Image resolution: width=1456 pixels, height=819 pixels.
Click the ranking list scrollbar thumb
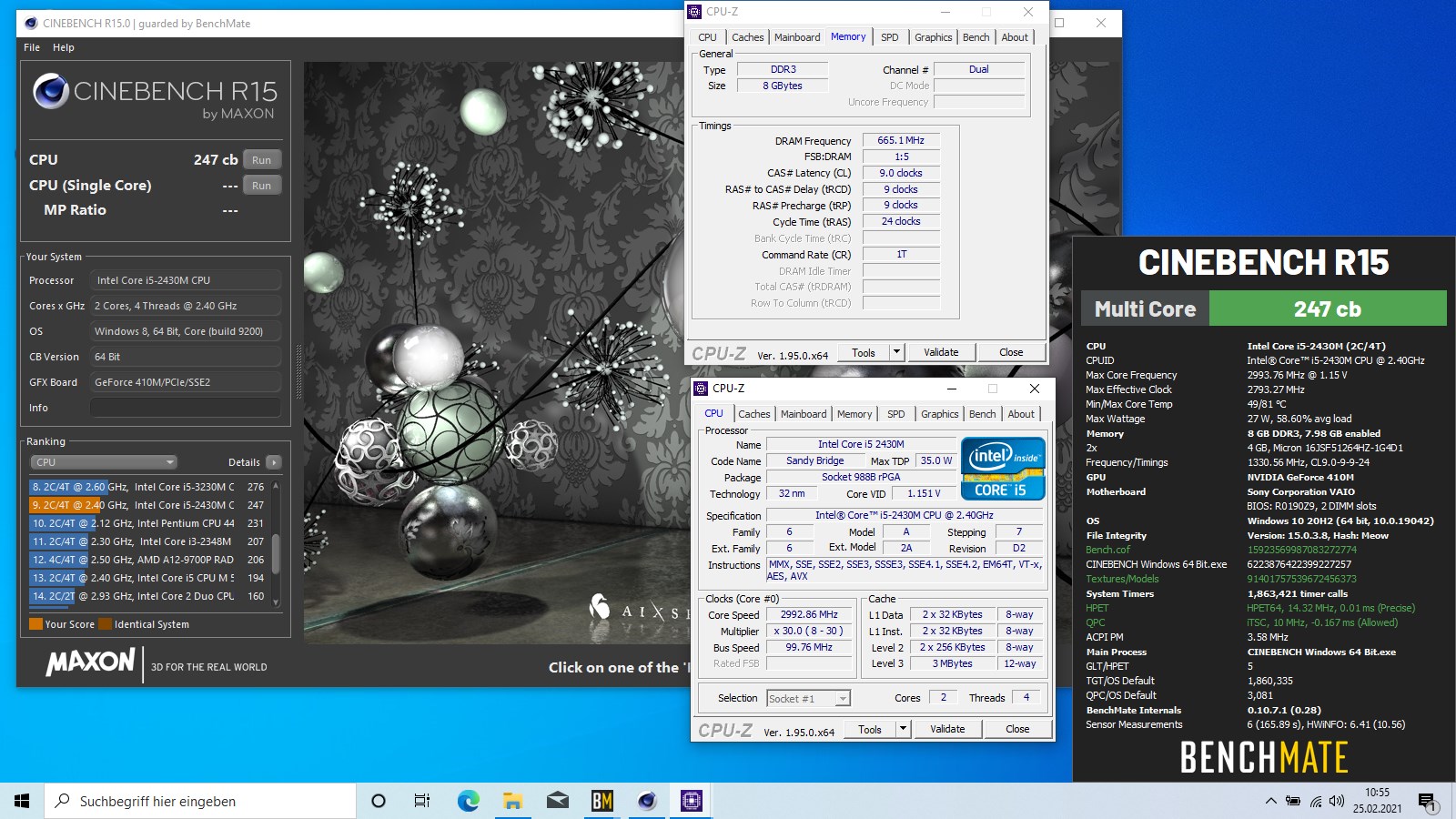[276, 553]
